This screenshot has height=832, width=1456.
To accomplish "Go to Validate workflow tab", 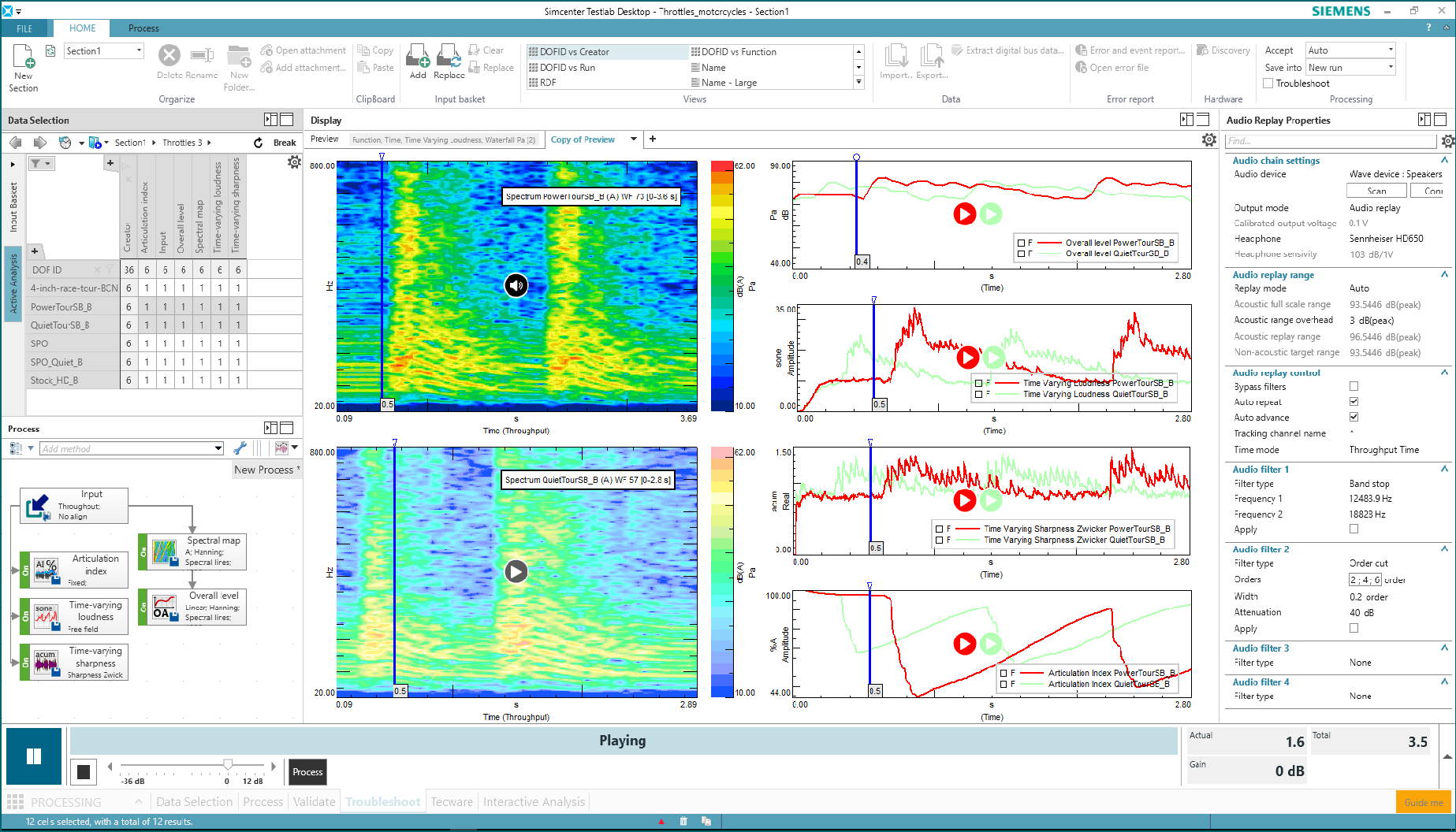I will click(314, 802).
